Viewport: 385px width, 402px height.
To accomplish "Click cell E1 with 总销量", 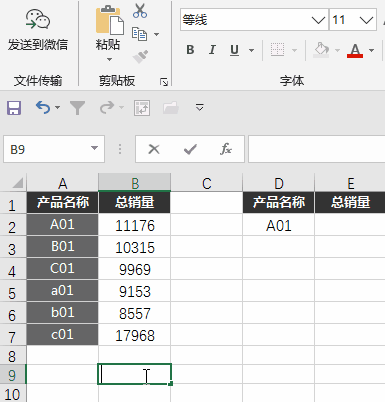I will [350, 202].
